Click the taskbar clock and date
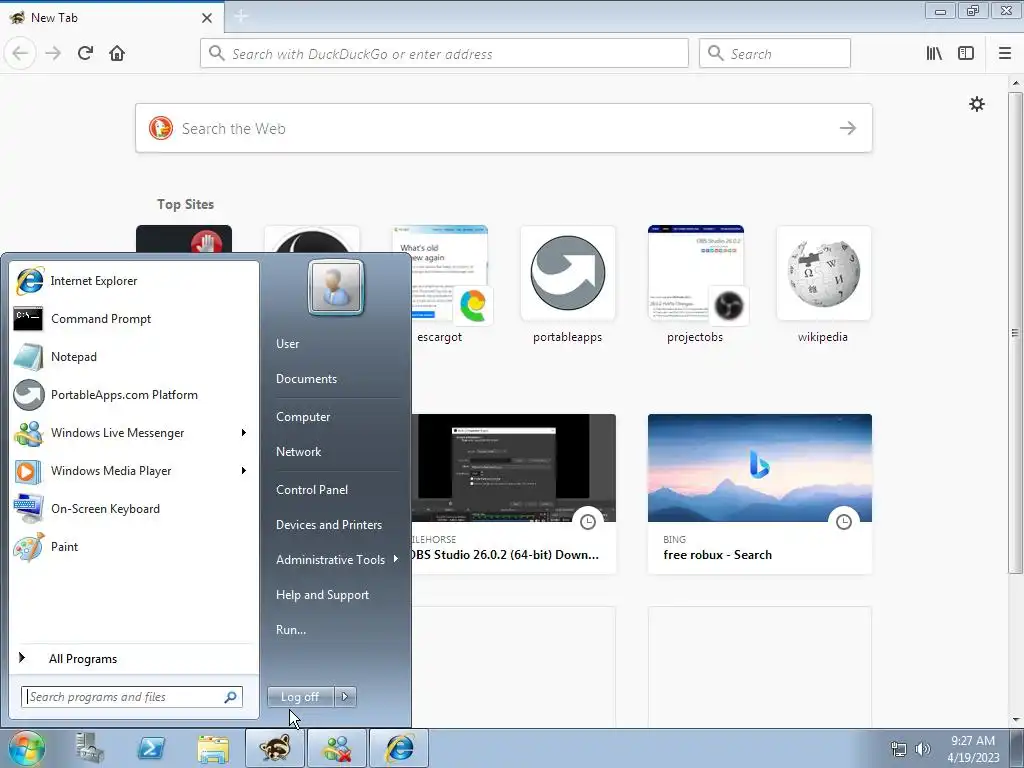This screenshot has height=768, width=1024. pyautogui.click(x=973, y=749)
